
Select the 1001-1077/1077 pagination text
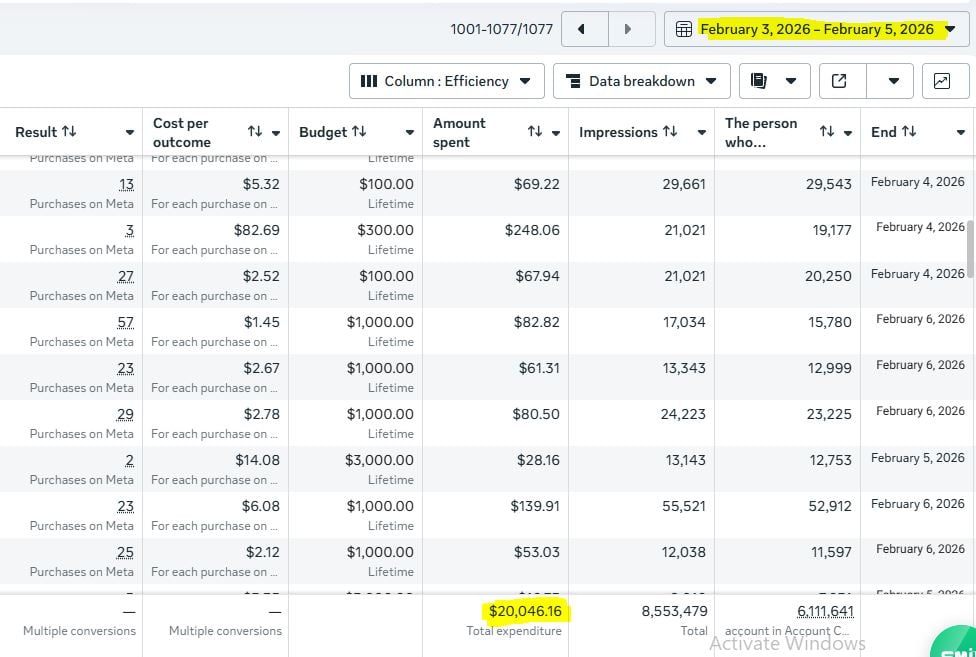(x=501, y=29)
